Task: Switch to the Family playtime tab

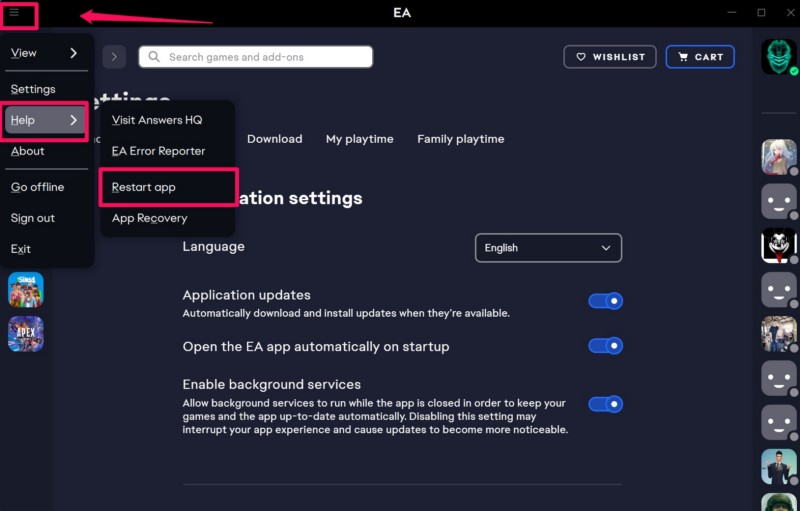Action: pyautogui.click(x=460, y=139)
